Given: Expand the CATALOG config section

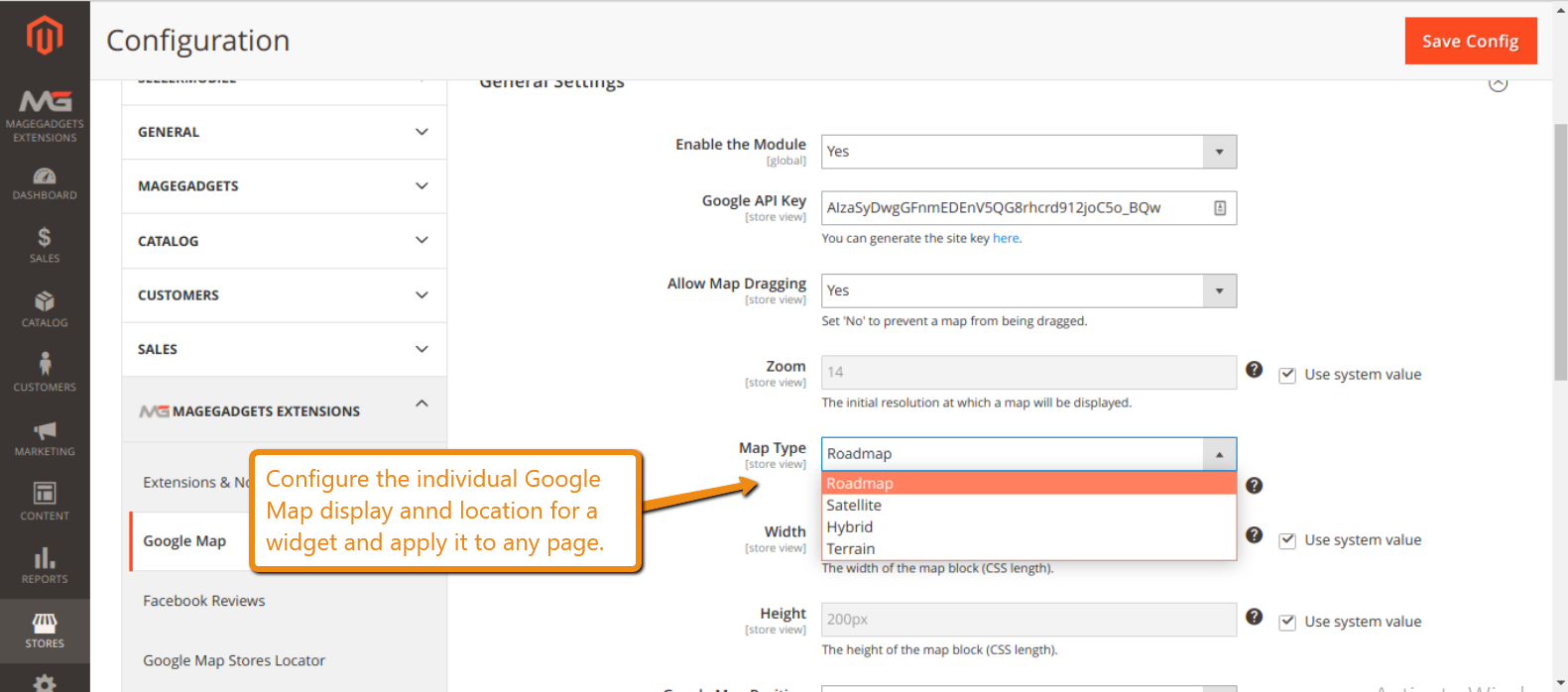Looking at the screenshot, I should pos(284,241).
